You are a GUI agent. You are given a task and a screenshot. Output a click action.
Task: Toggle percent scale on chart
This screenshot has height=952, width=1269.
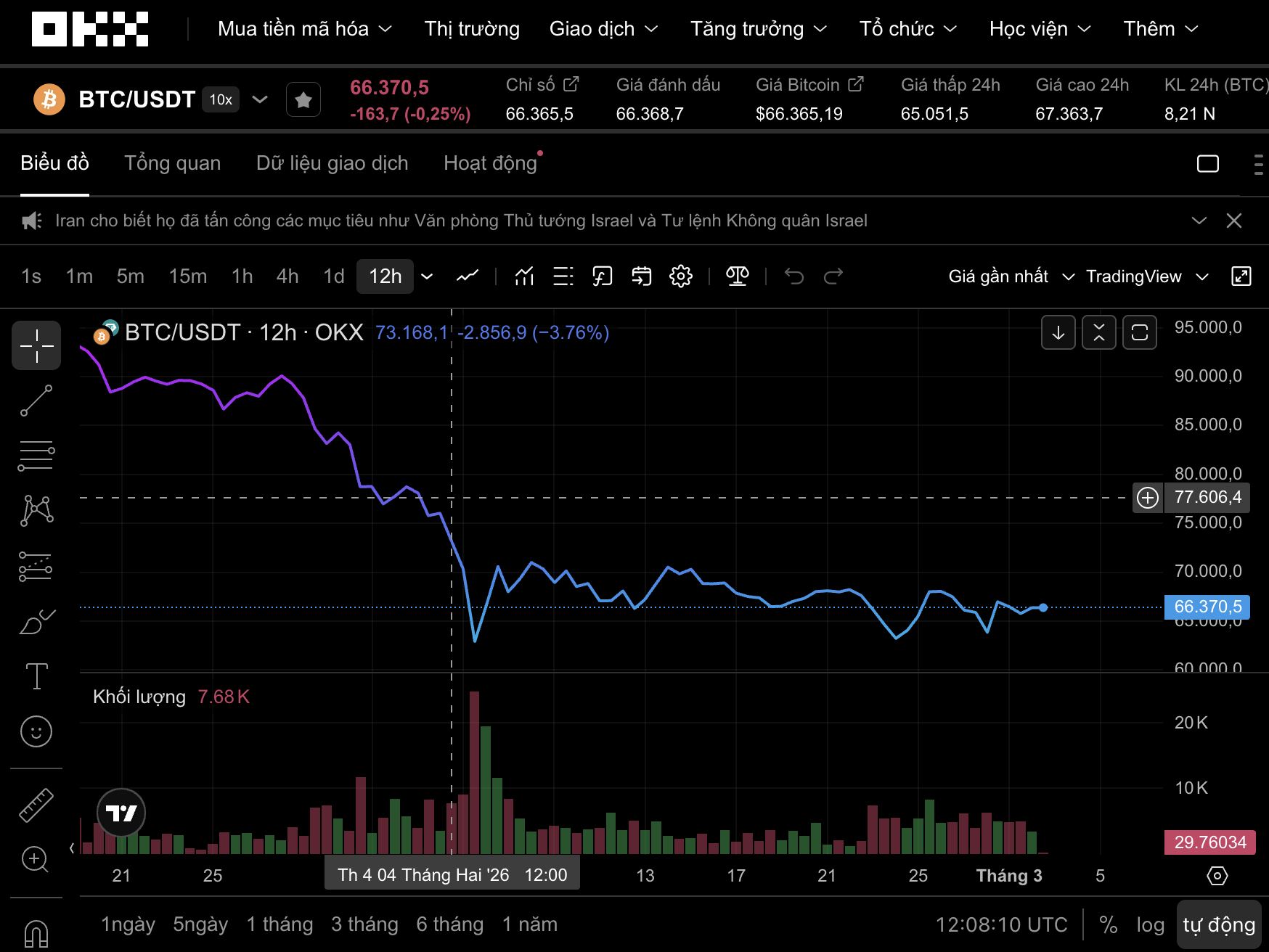1108,924
